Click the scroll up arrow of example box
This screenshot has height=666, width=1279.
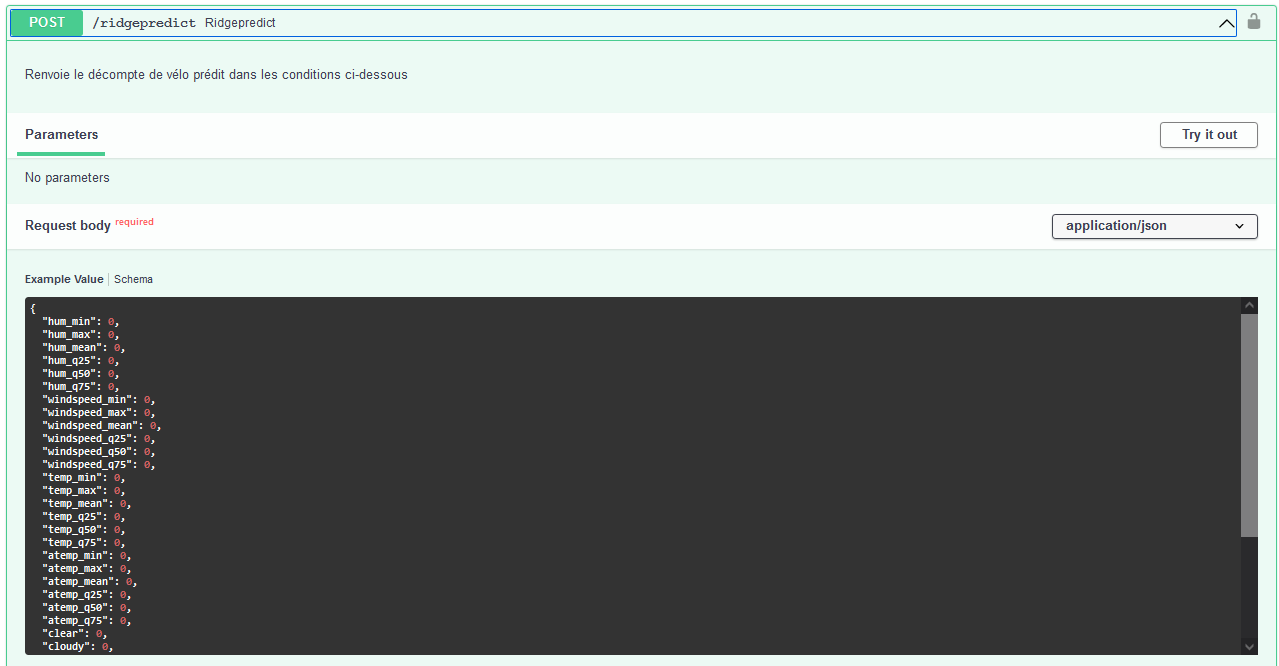tap(1249, 306)
